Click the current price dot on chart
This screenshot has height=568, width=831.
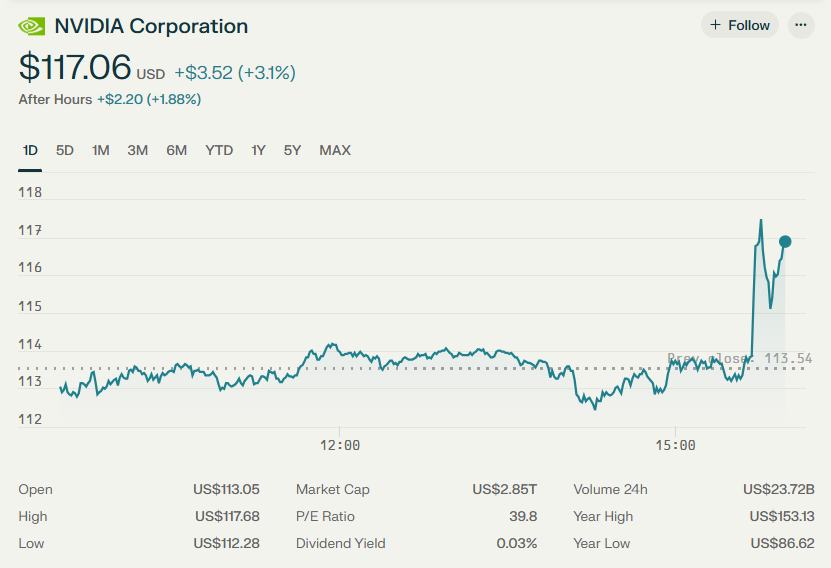pyautogui.click(x=785, y=242)
